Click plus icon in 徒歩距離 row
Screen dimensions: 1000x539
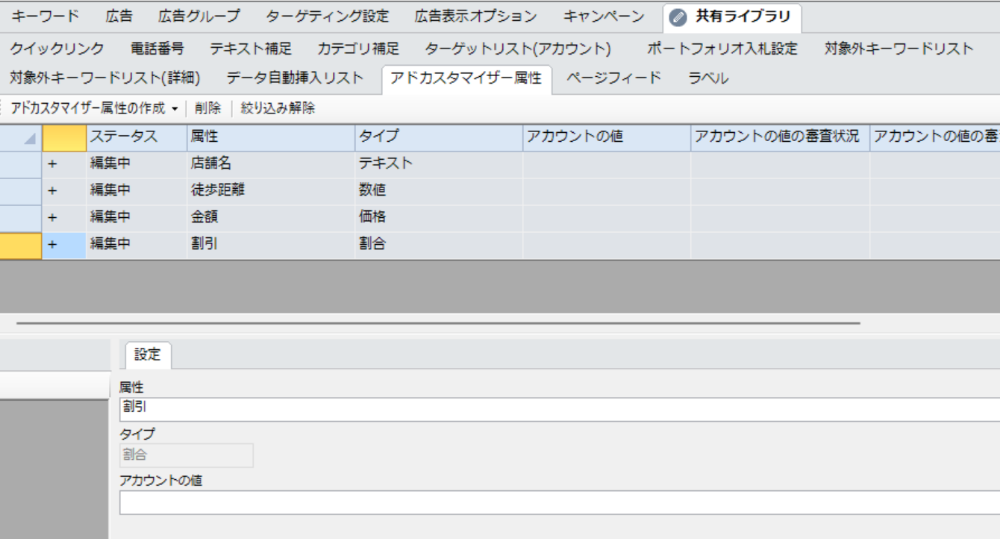coord(52,190)
